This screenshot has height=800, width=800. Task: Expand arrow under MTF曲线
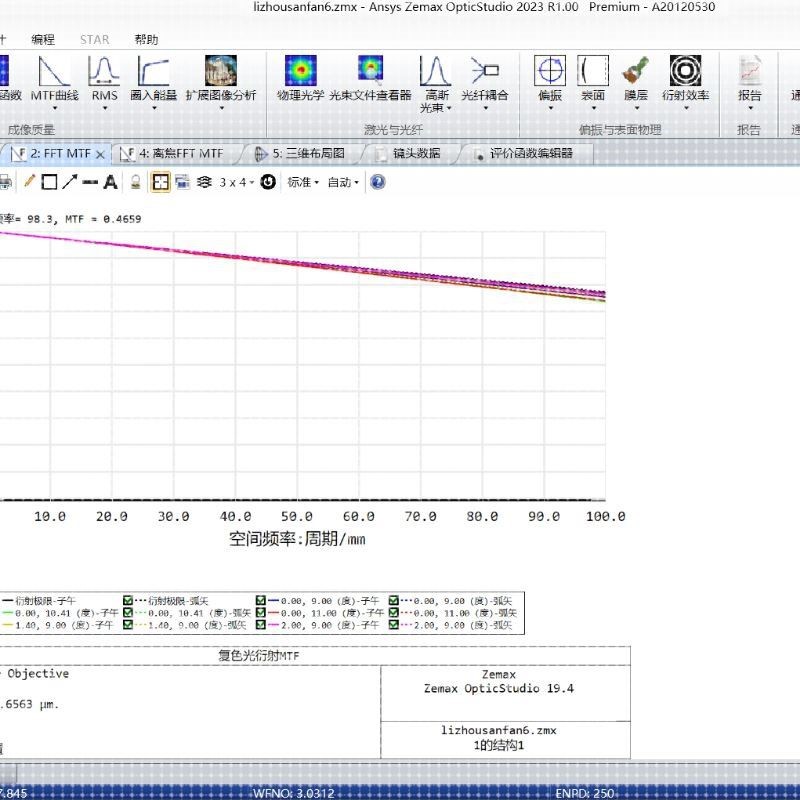pyautogui.click(x=55, y=108)
